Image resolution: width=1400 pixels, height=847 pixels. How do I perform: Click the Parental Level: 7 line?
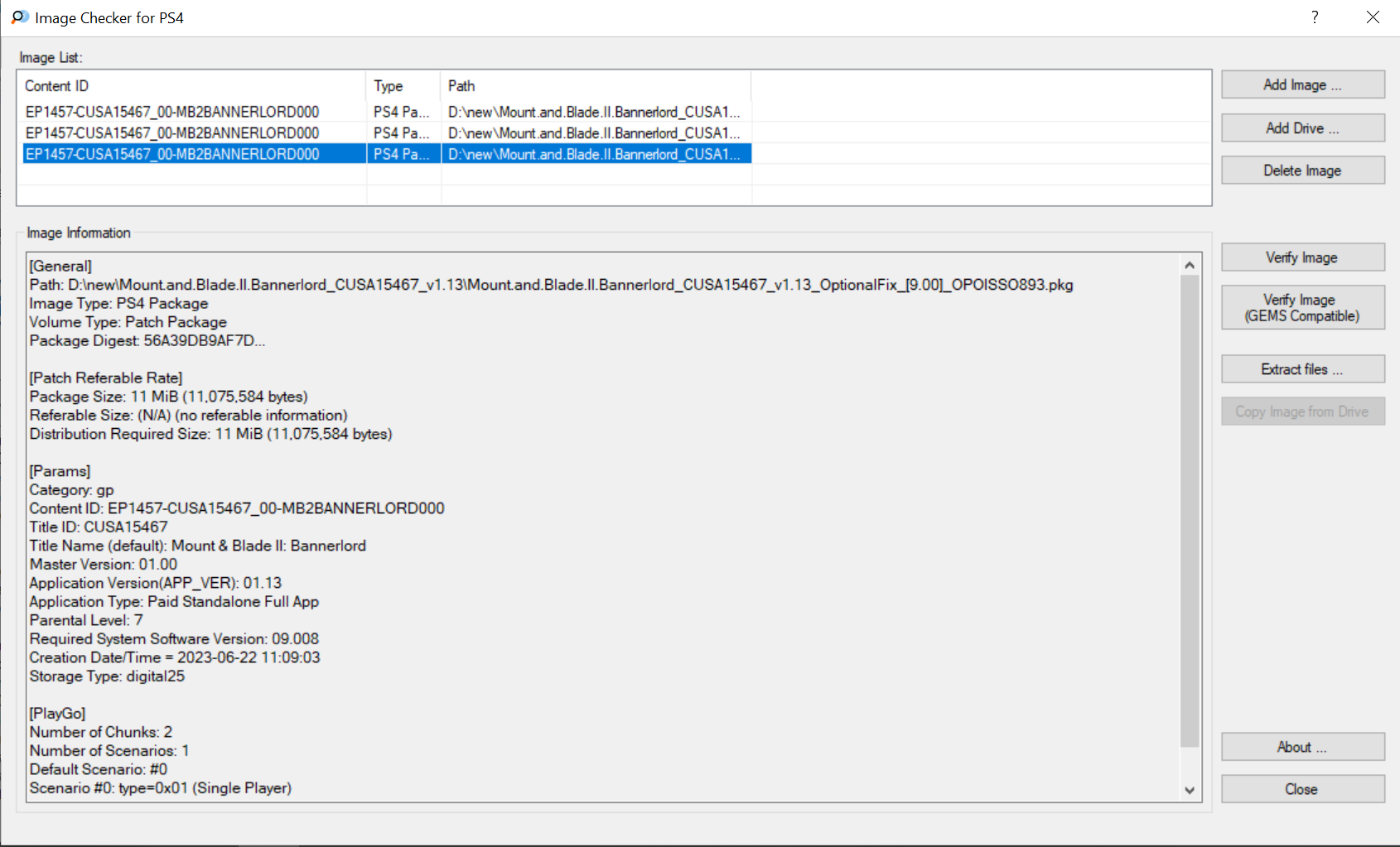86,620
